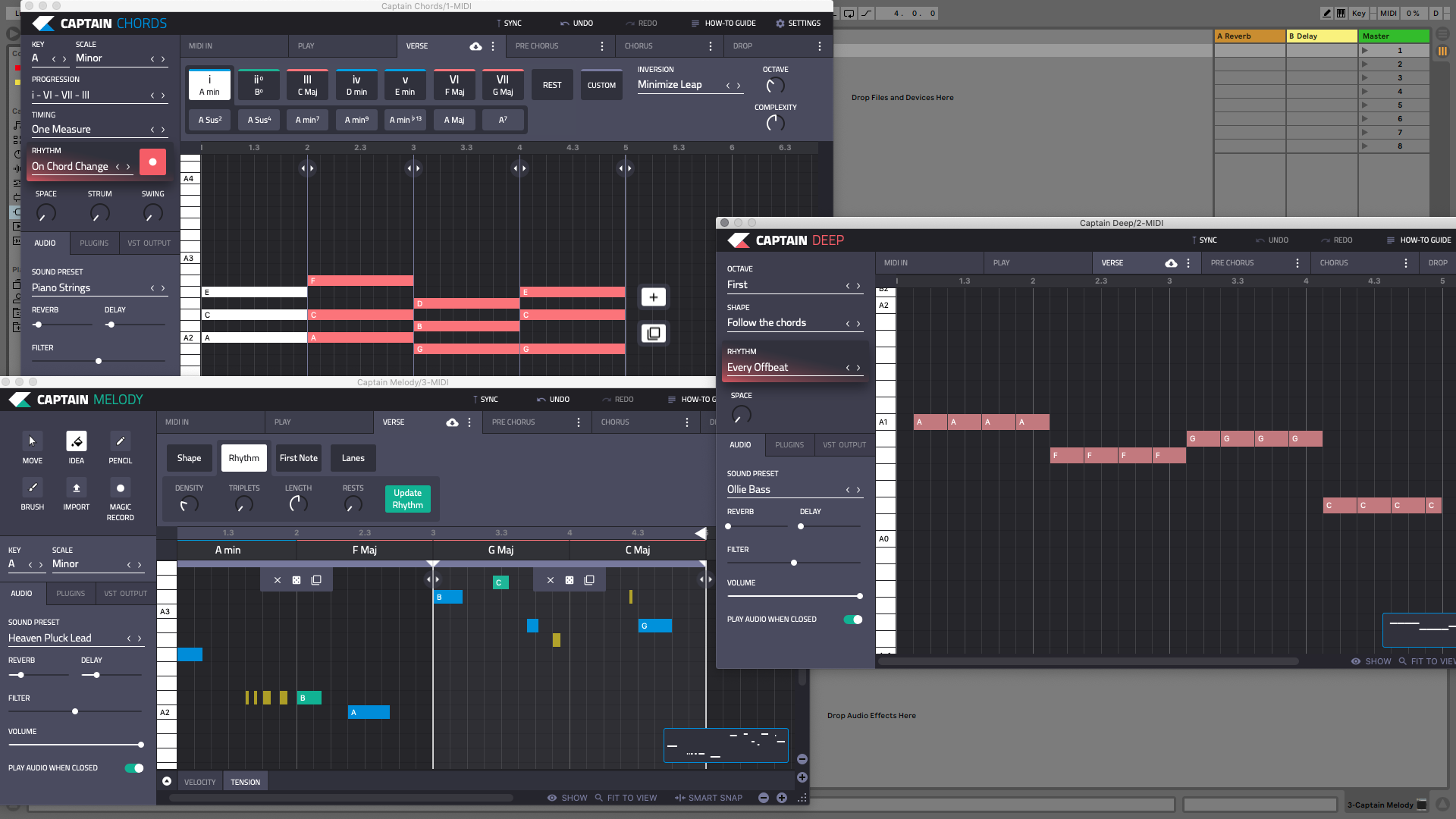This screenshot has width=1456, height=819.
Task: Select the Shape tab in Captain Melody
Action: click(x=189, y=458)
